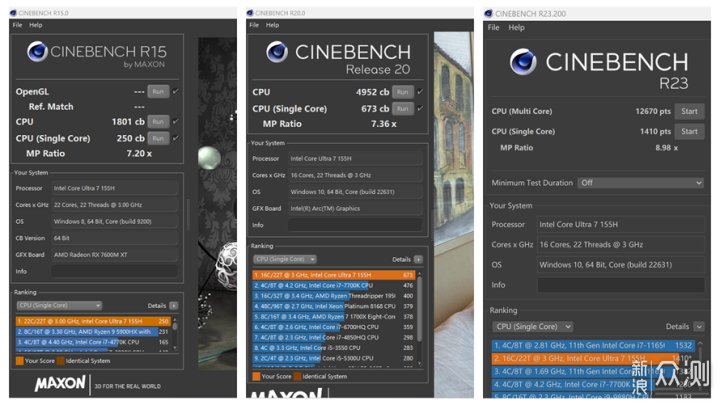
Task: Toggle OpenGL checkmark in R15
Action: tap(175, 91)
